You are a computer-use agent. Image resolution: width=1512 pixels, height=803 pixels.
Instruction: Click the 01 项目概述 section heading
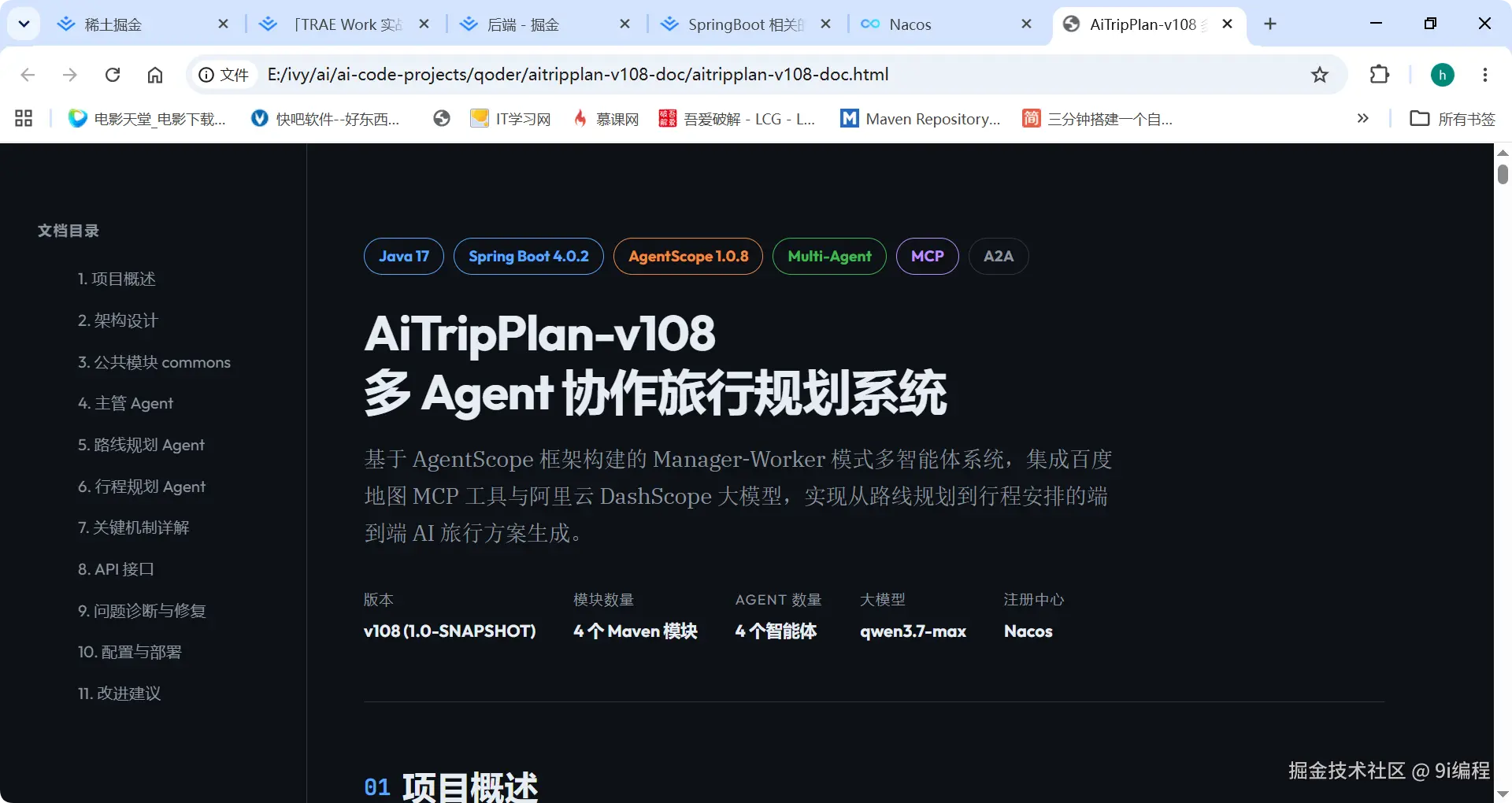451,786
